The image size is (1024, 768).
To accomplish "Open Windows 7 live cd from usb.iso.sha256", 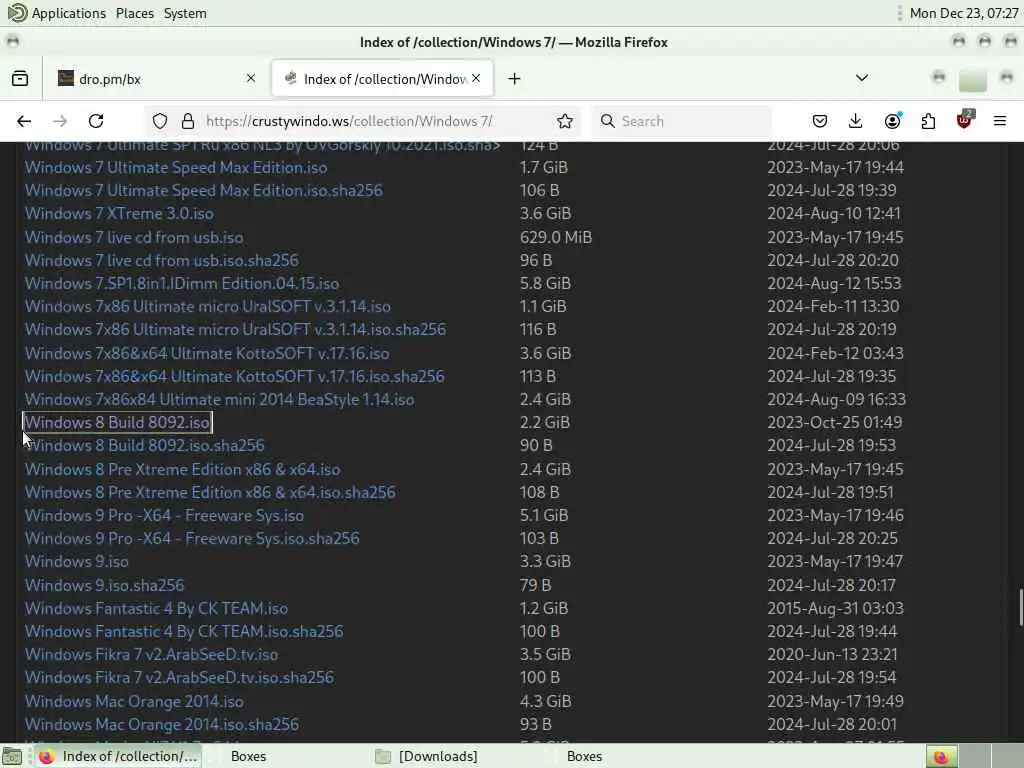I will 161,261.
